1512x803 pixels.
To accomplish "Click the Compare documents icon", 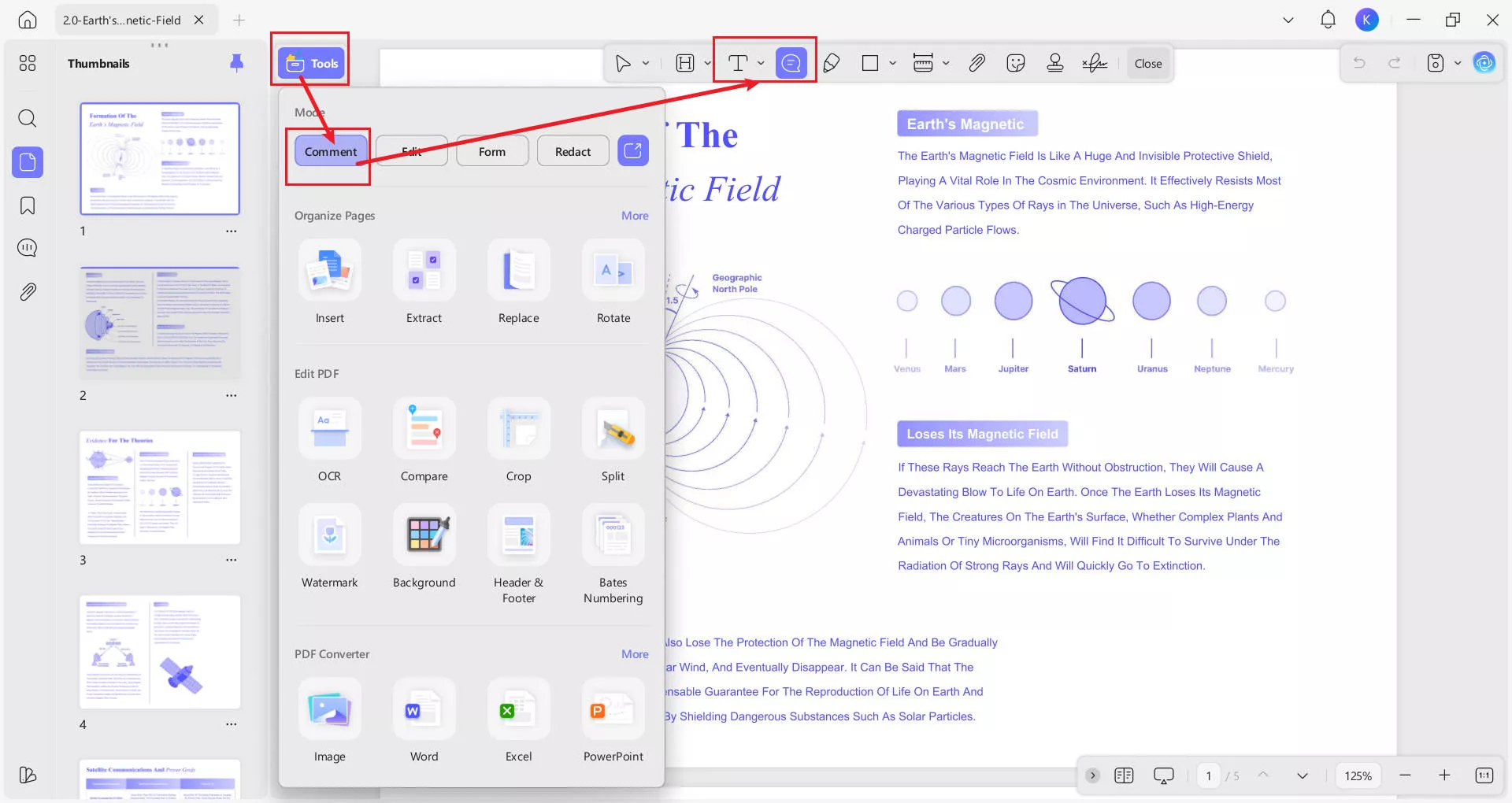I will click(424, 429).
